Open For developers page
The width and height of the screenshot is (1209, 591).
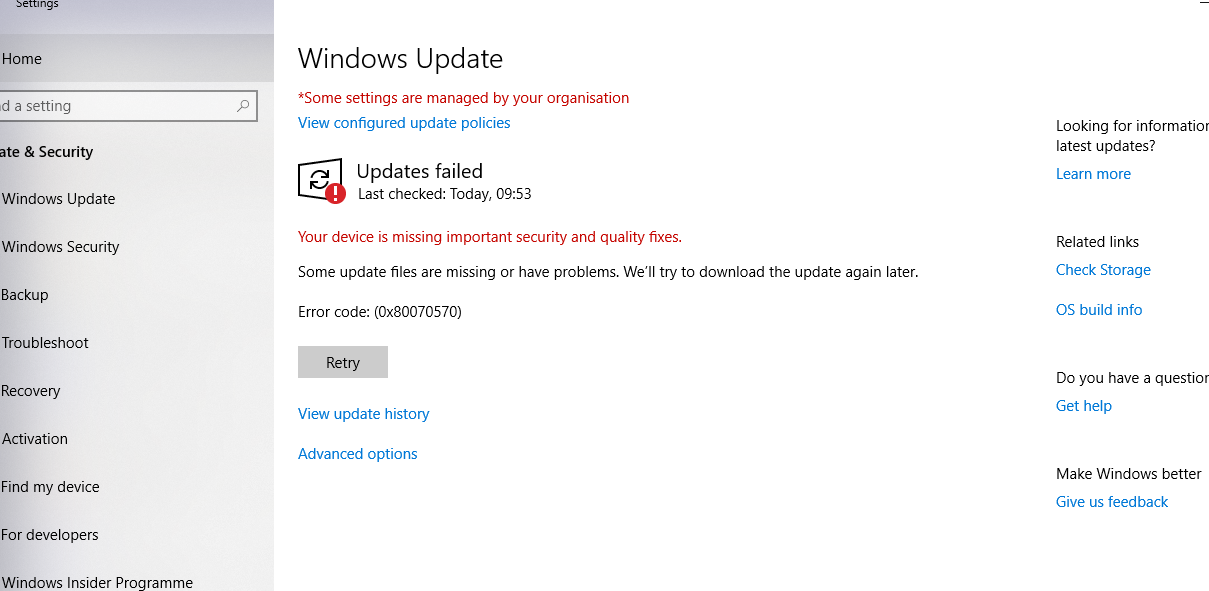[x=137, y=535]
